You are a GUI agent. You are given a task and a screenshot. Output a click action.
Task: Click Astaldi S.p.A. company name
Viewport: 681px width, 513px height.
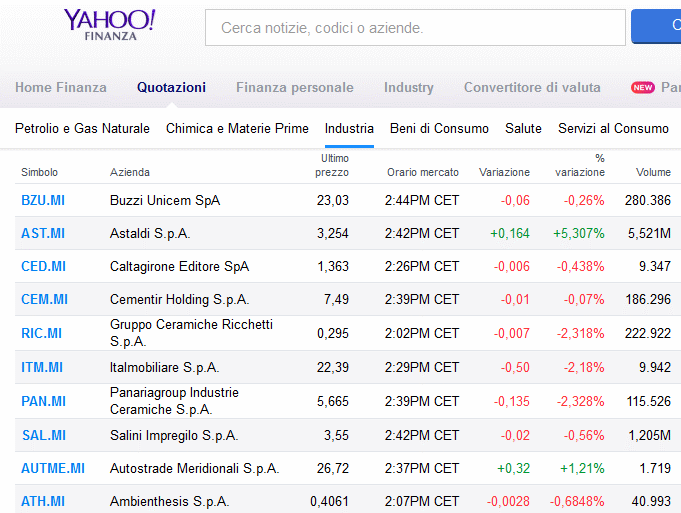tap(150, 233)
